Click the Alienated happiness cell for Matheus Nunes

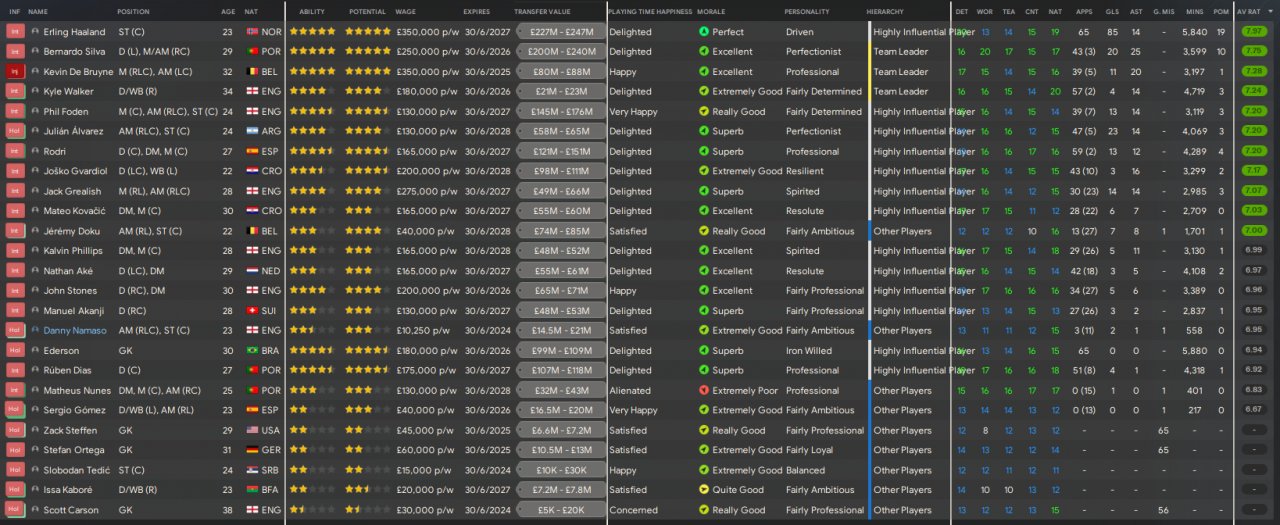coord(629,390)
